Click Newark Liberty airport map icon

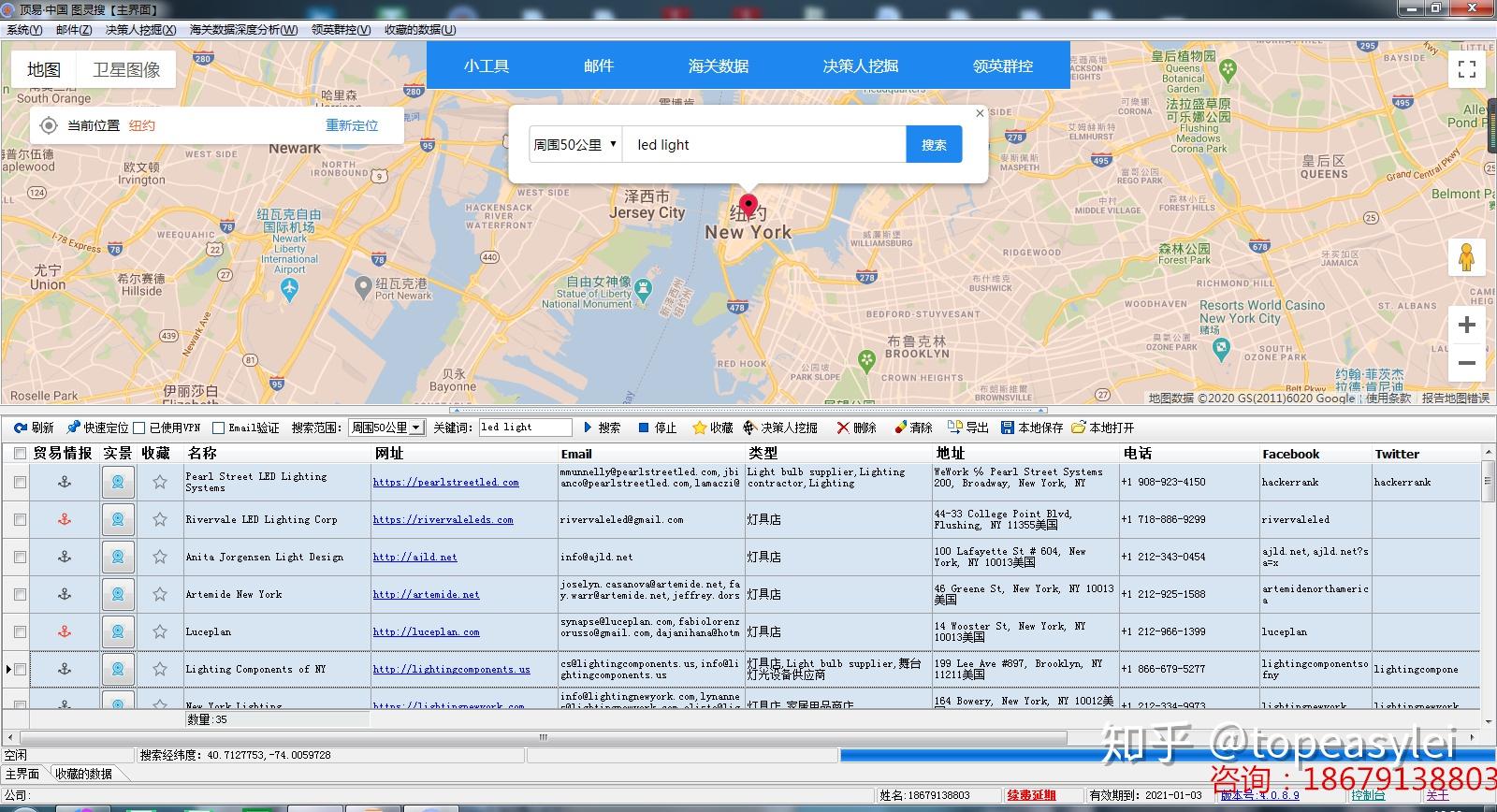point(290,289)
